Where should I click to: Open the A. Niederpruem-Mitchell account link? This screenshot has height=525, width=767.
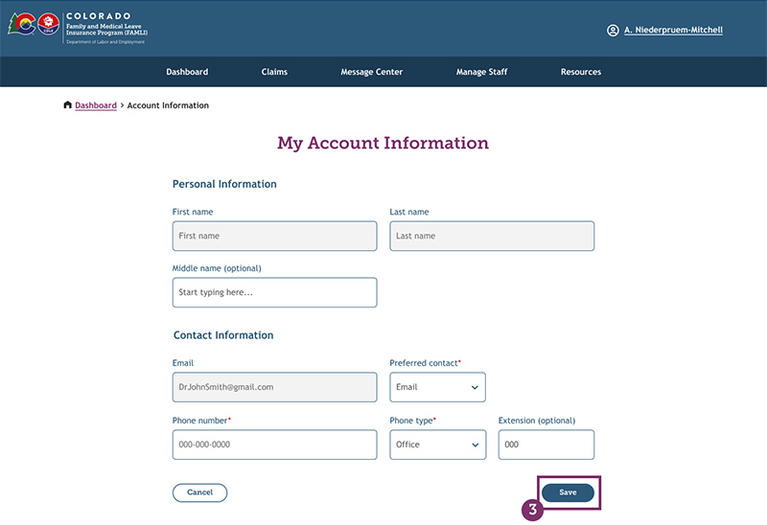tap(673, 30)
